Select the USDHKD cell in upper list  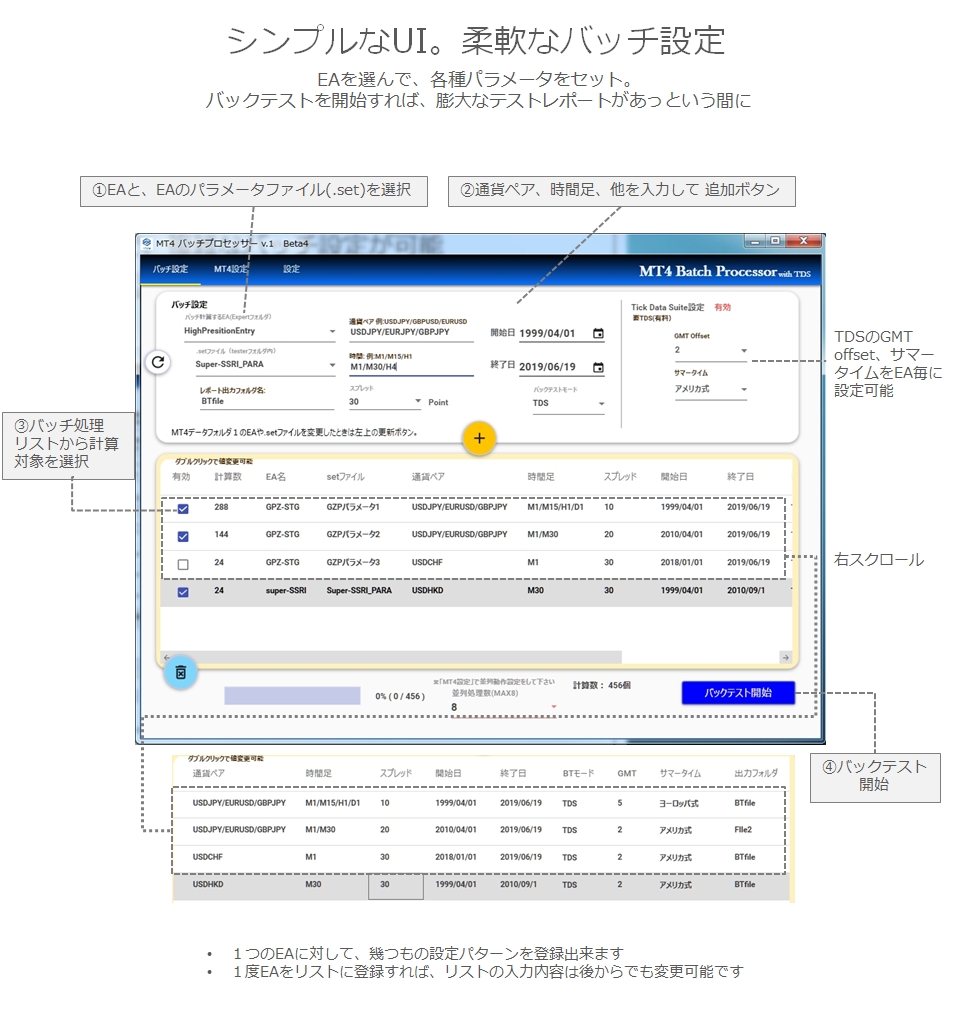tap(427, 590)
